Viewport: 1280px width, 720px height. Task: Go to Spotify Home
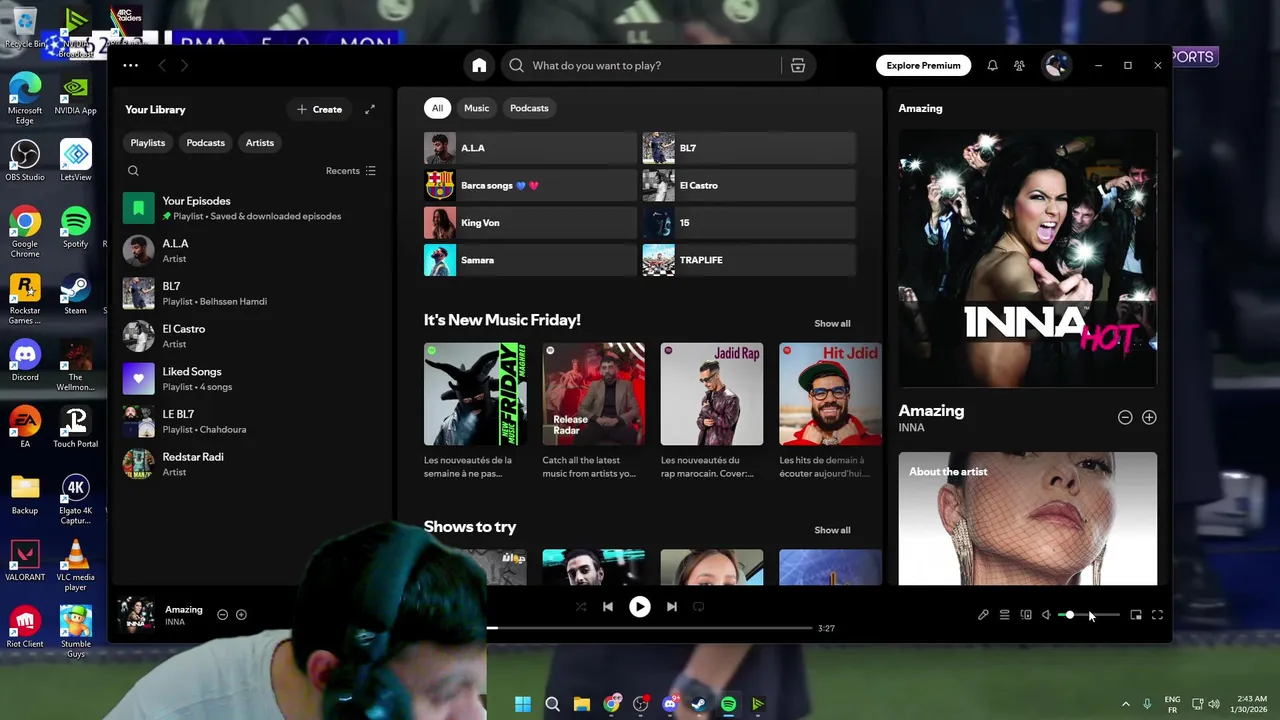[479, 65]
